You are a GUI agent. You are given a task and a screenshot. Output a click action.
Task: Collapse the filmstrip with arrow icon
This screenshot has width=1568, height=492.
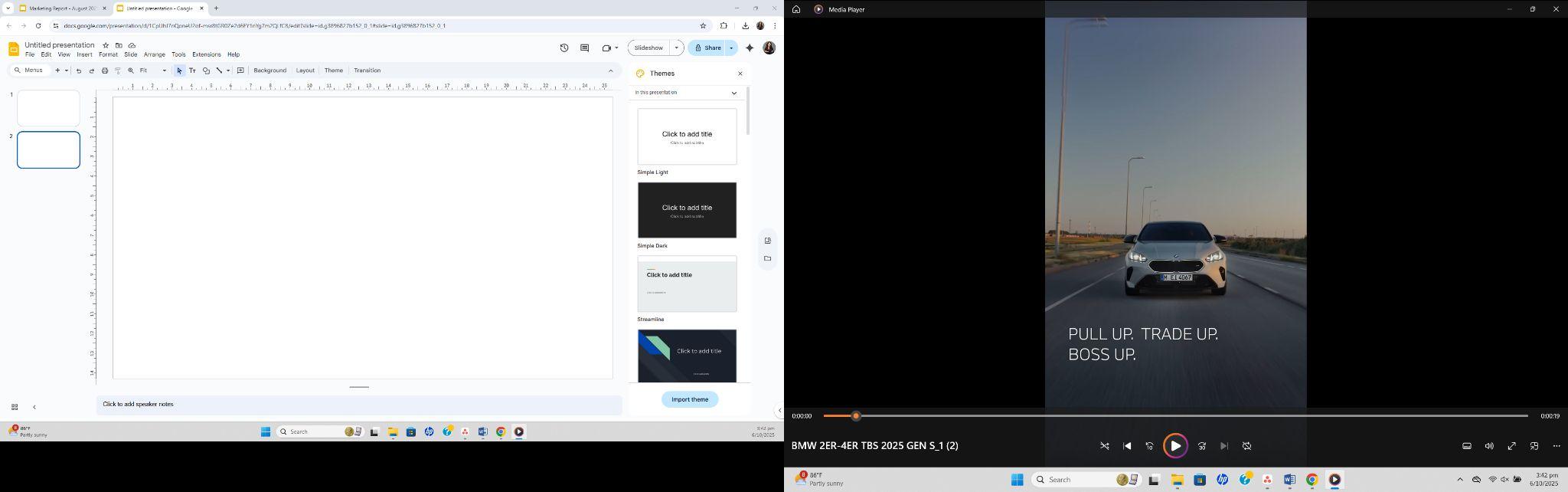34,407
